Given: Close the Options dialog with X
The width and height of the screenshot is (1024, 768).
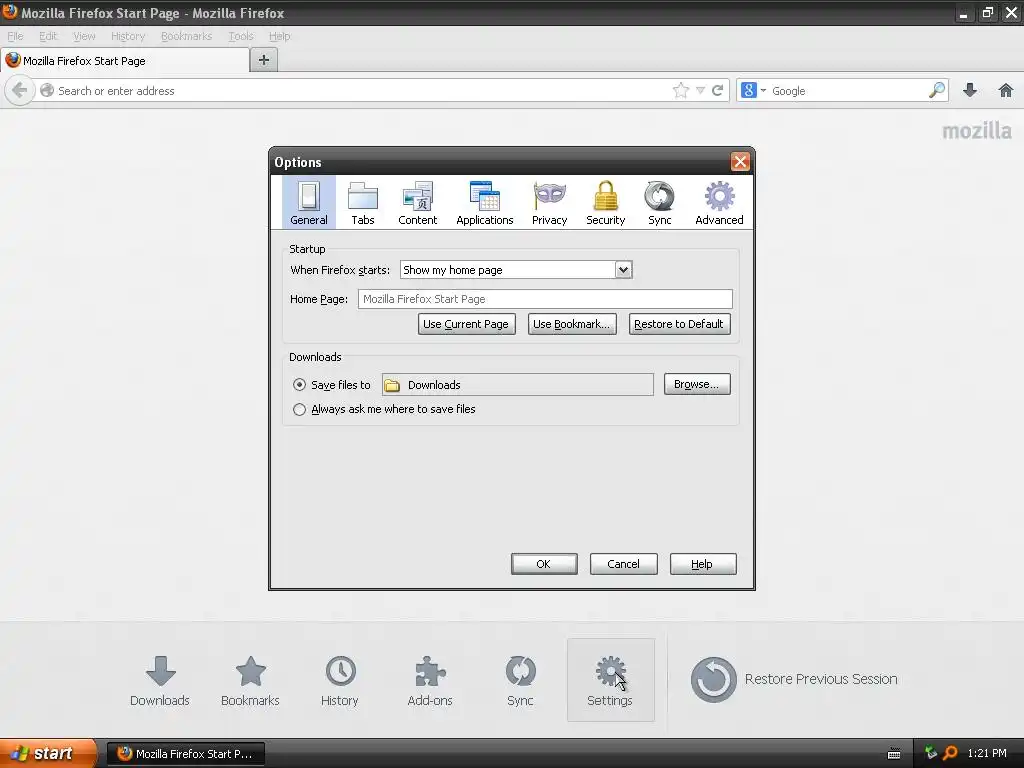Looking at the screenshot, I should (740, 161).
